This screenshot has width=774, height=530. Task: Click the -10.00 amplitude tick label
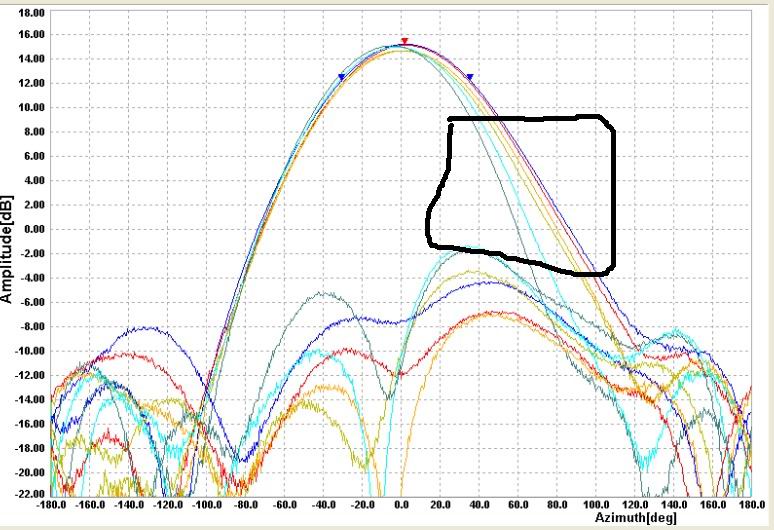[30, 351]
